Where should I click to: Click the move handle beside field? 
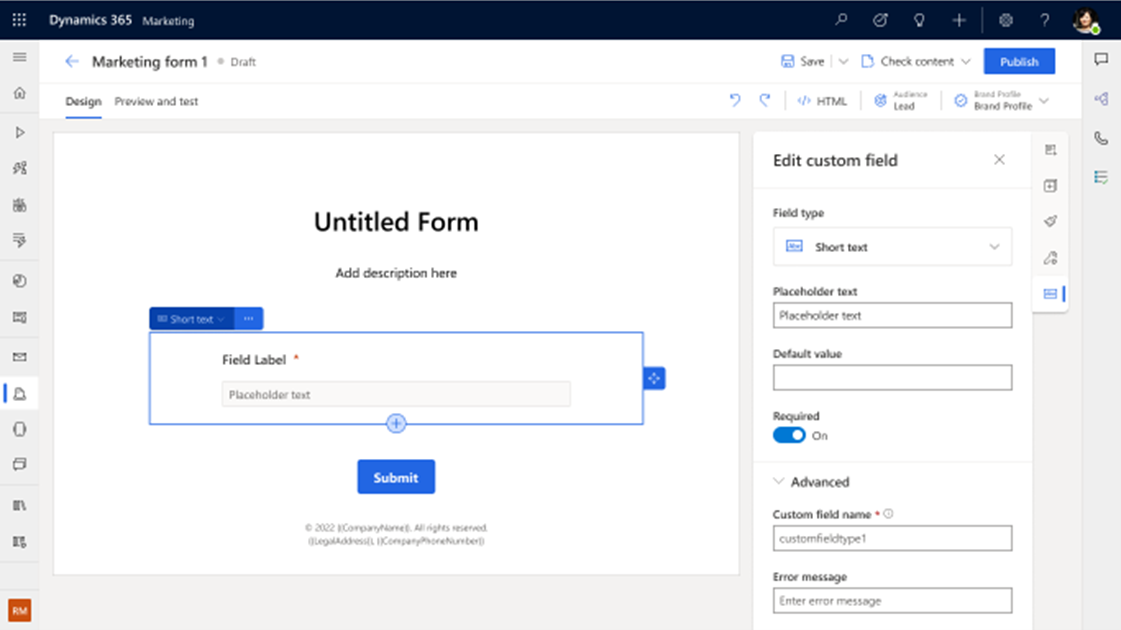coord(654,378)
